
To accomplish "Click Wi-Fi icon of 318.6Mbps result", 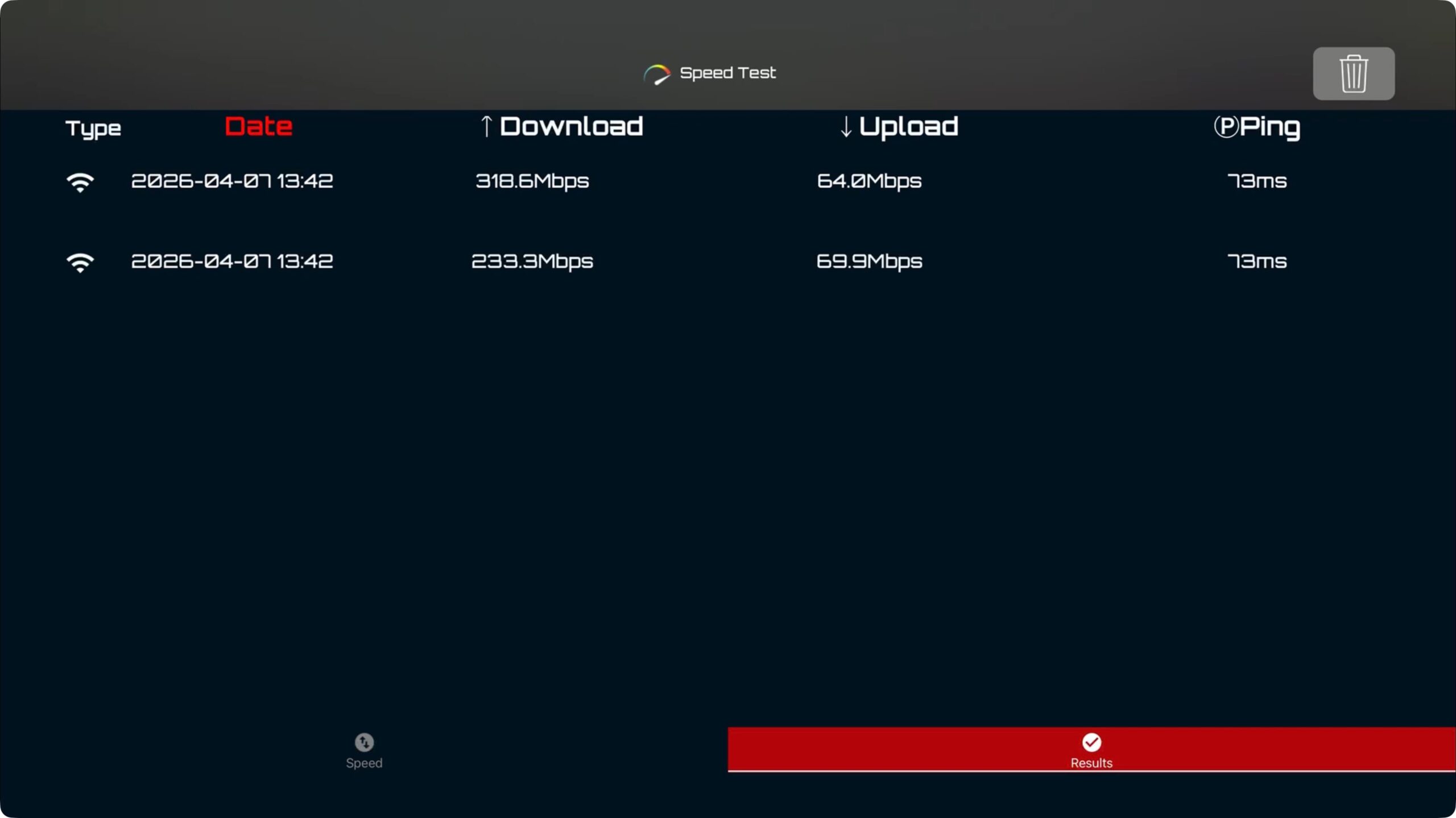I will point(80,182).
